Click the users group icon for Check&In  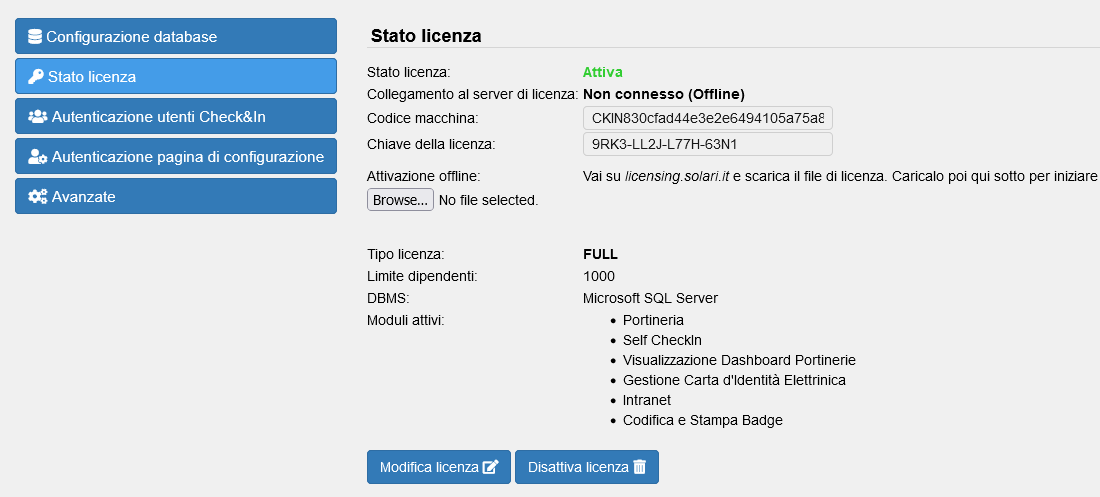click(x=38, y=117)
